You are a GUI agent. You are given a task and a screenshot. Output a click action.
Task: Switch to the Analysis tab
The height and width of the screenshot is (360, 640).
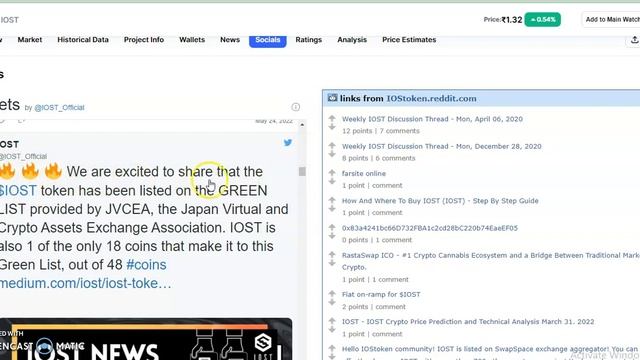tap(352, 40)
